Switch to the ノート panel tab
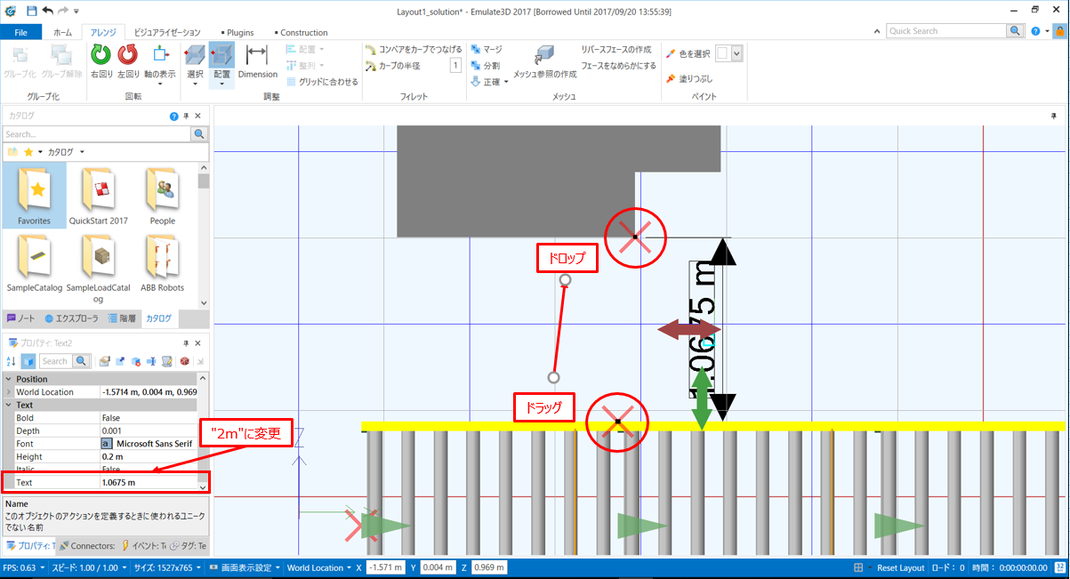The height and width of the screenshot is (579, 1070). (x=21, y=318)
